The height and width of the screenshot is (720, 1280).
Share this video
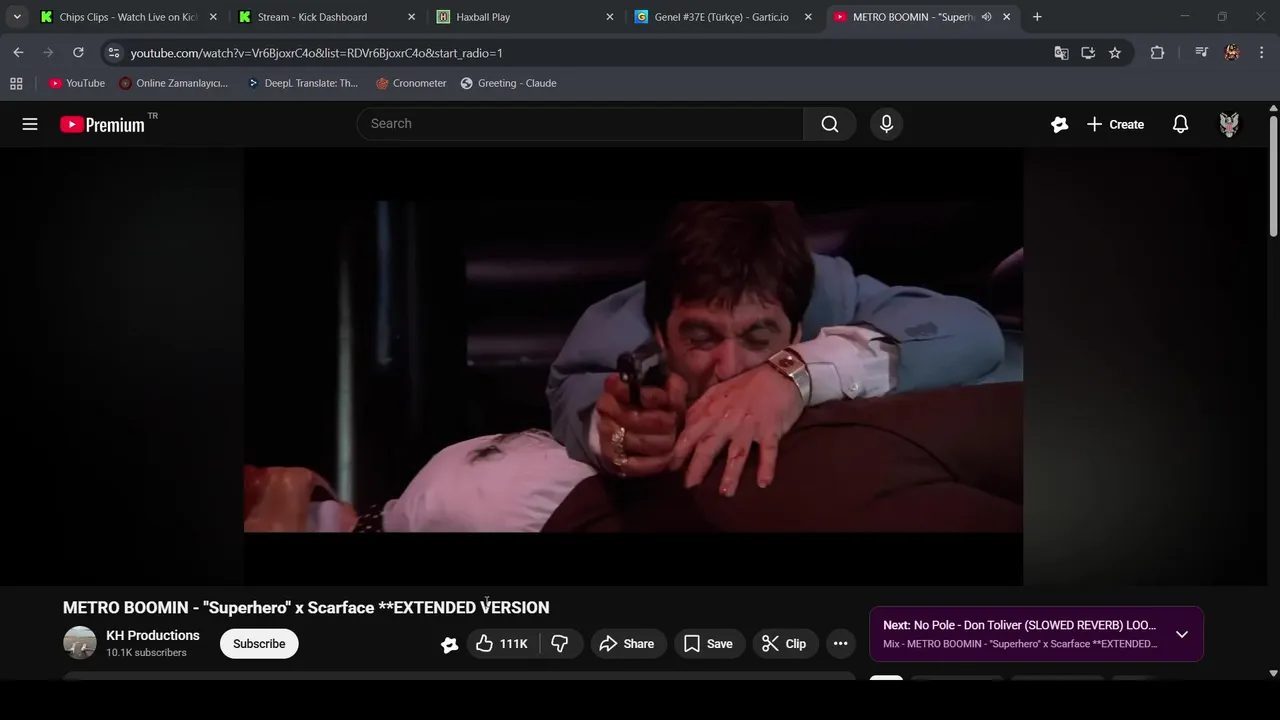click(626, 644)
